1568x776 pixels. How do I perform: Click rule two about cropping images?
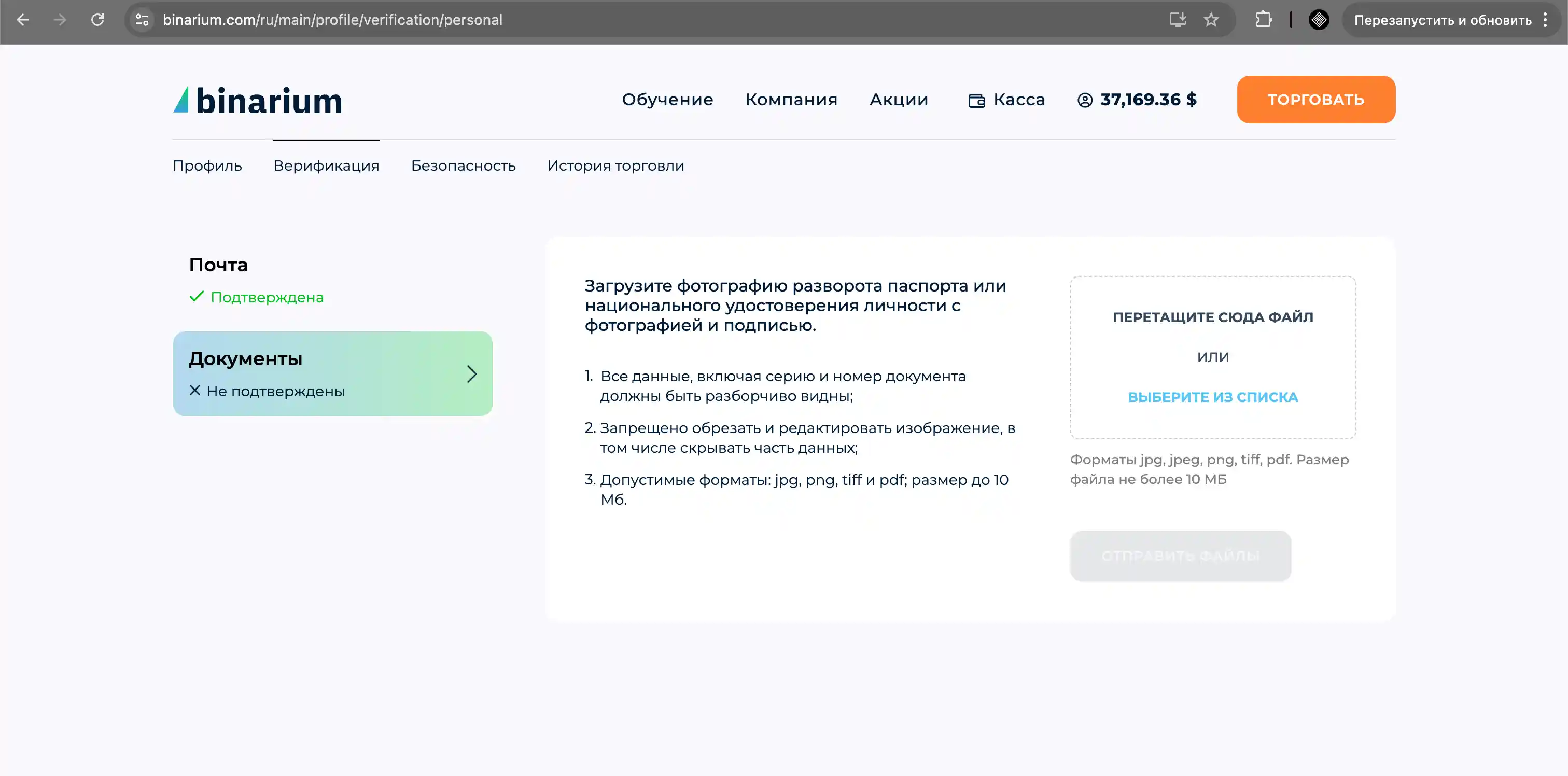(800, 438)
